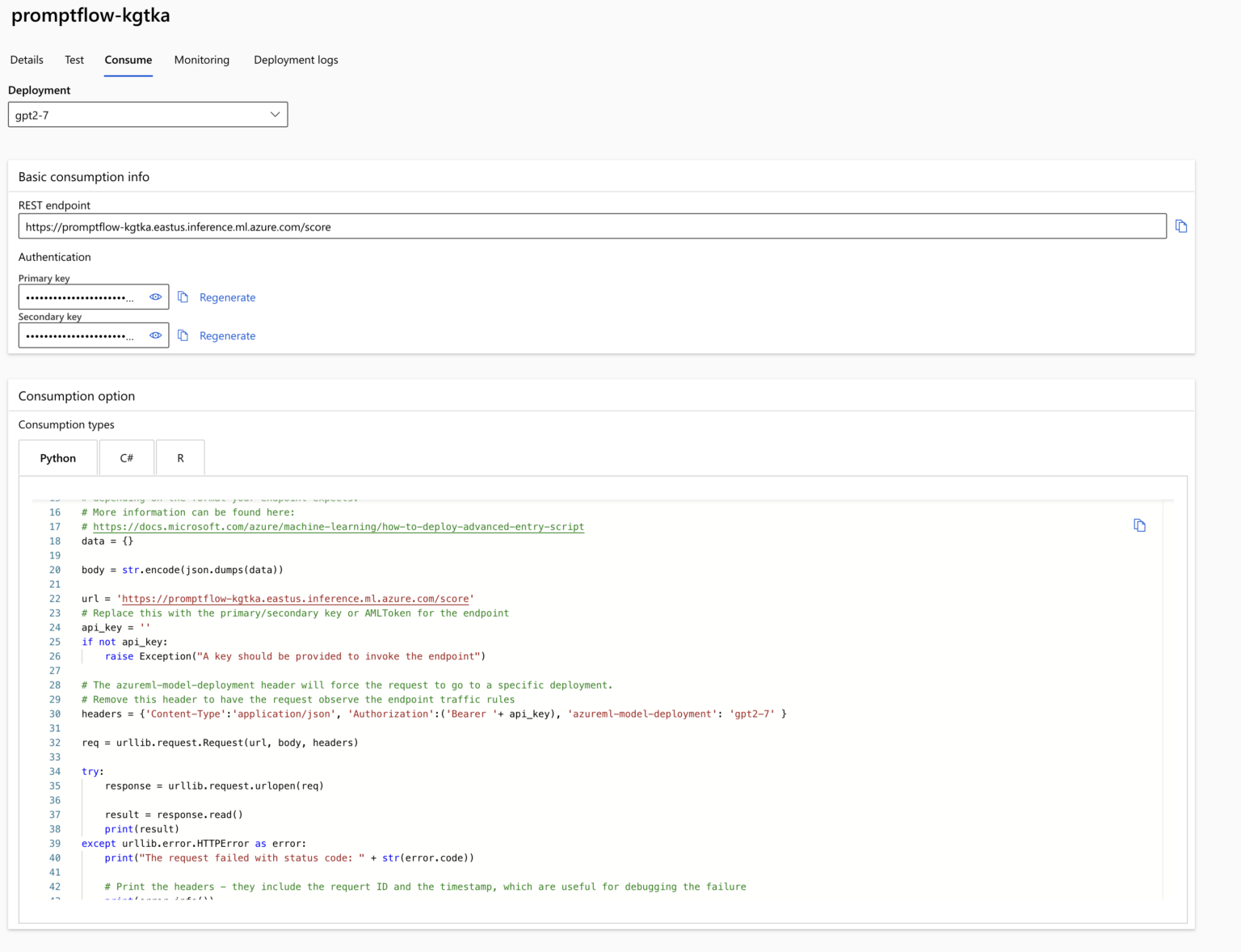
Task: Copy the Python consumption code snippet
Action: click(x=1139, y=525)
